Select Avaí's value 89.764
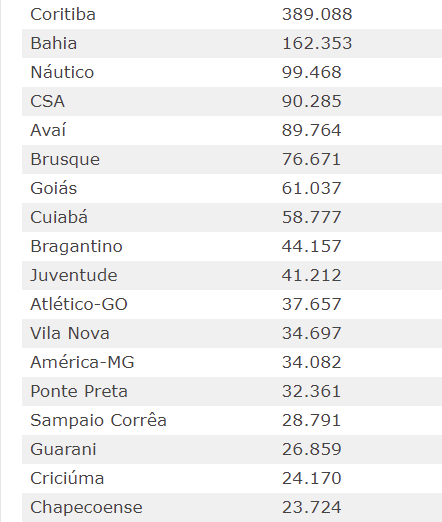Screen dimensions: 442x522 tap(312, 130)
